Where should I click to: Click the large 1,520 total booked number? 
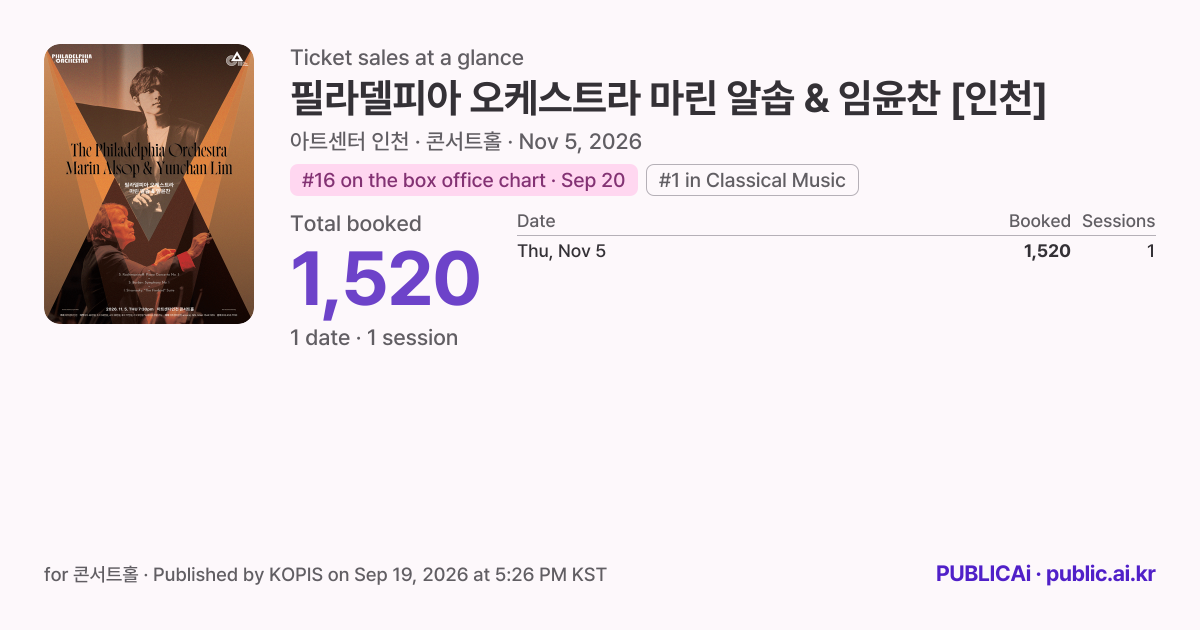point(385,279)
